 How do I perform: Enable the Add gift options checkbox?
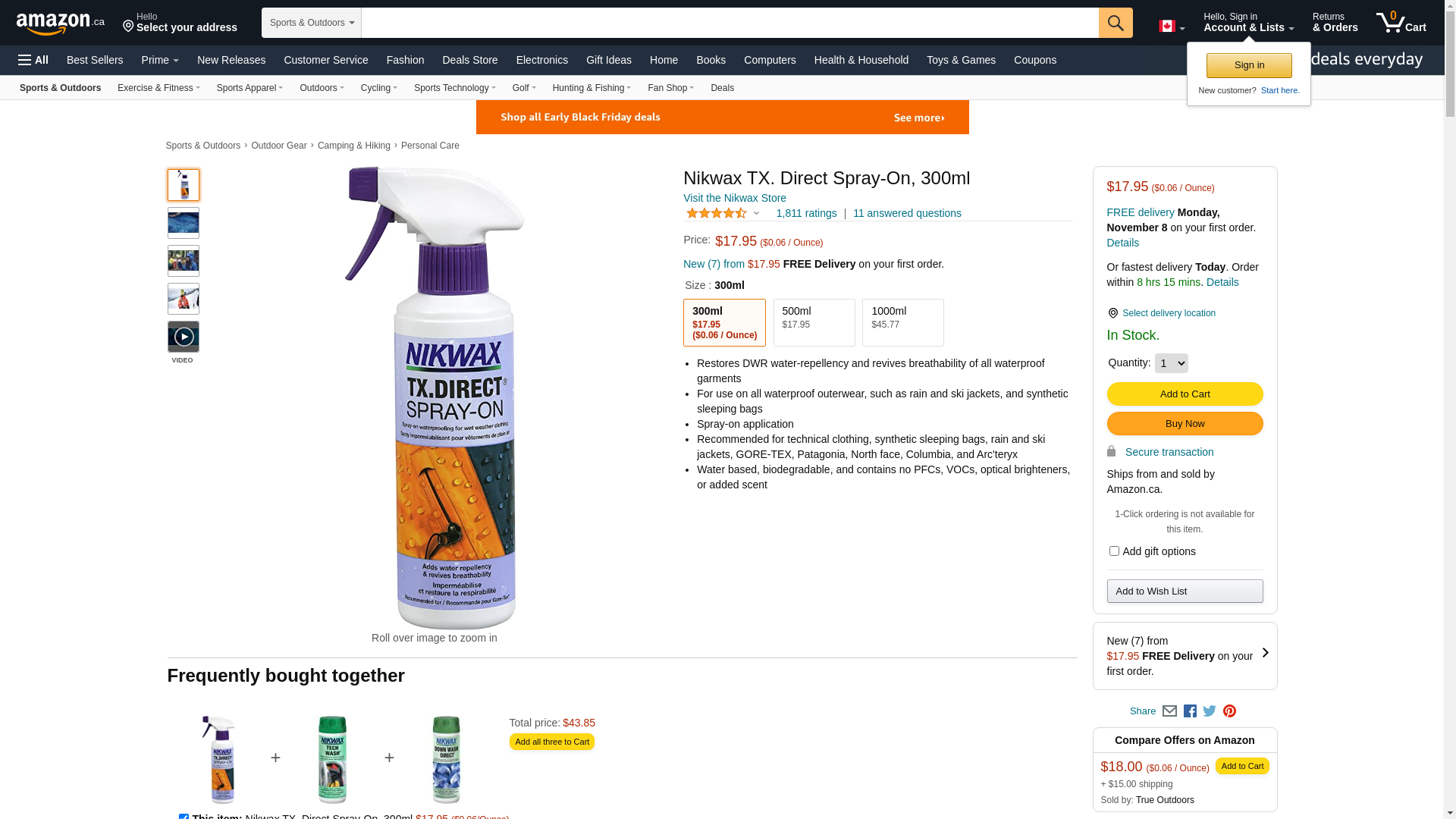point(1114,551)
